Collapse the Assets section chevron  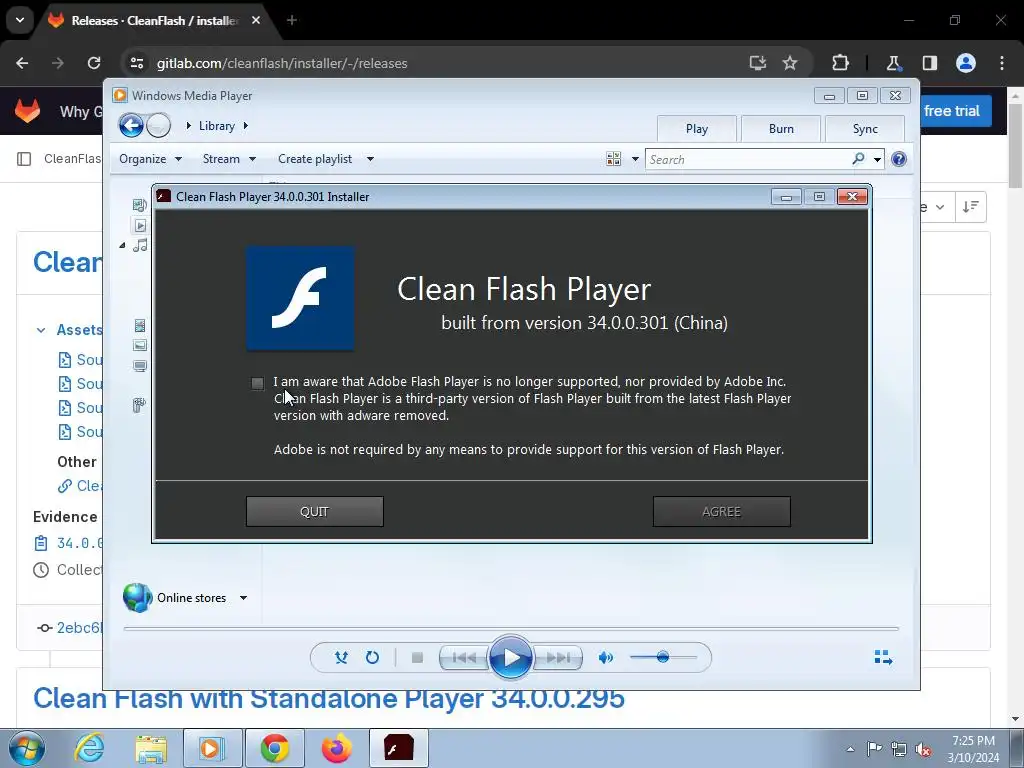pos(41,330)
